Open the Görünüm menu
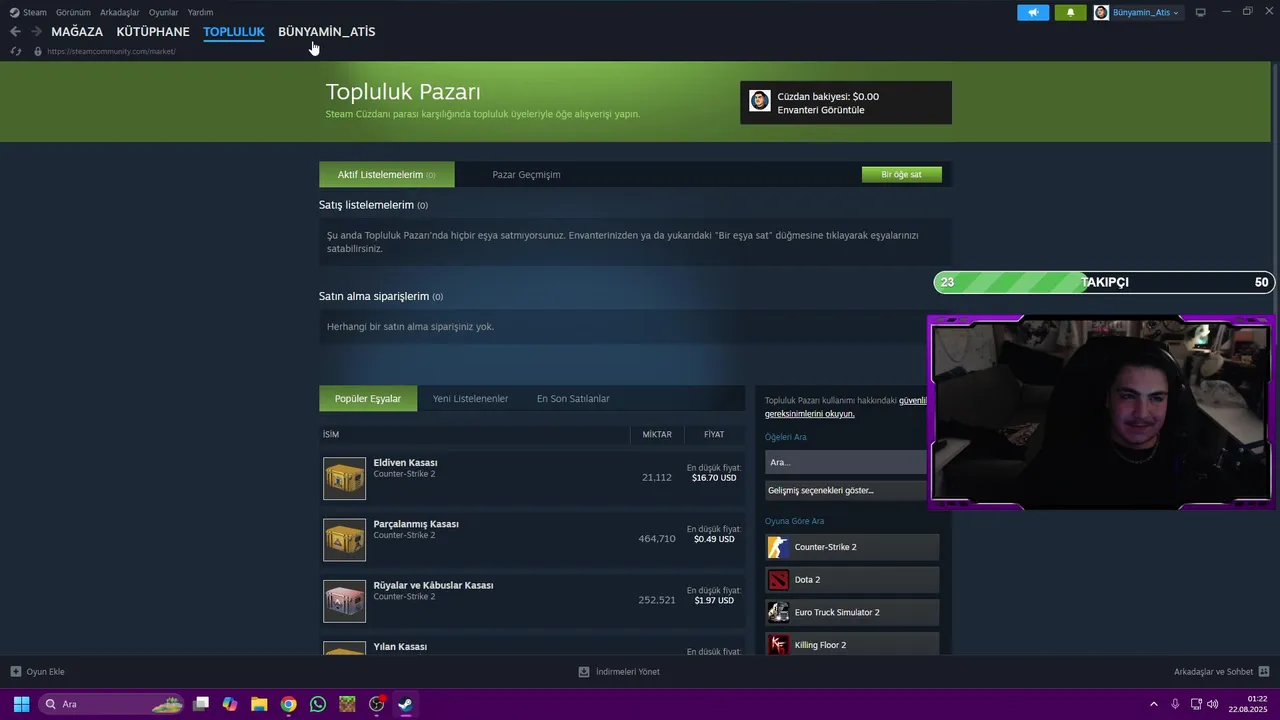The image size is (1280, 720). pos(73,12)
